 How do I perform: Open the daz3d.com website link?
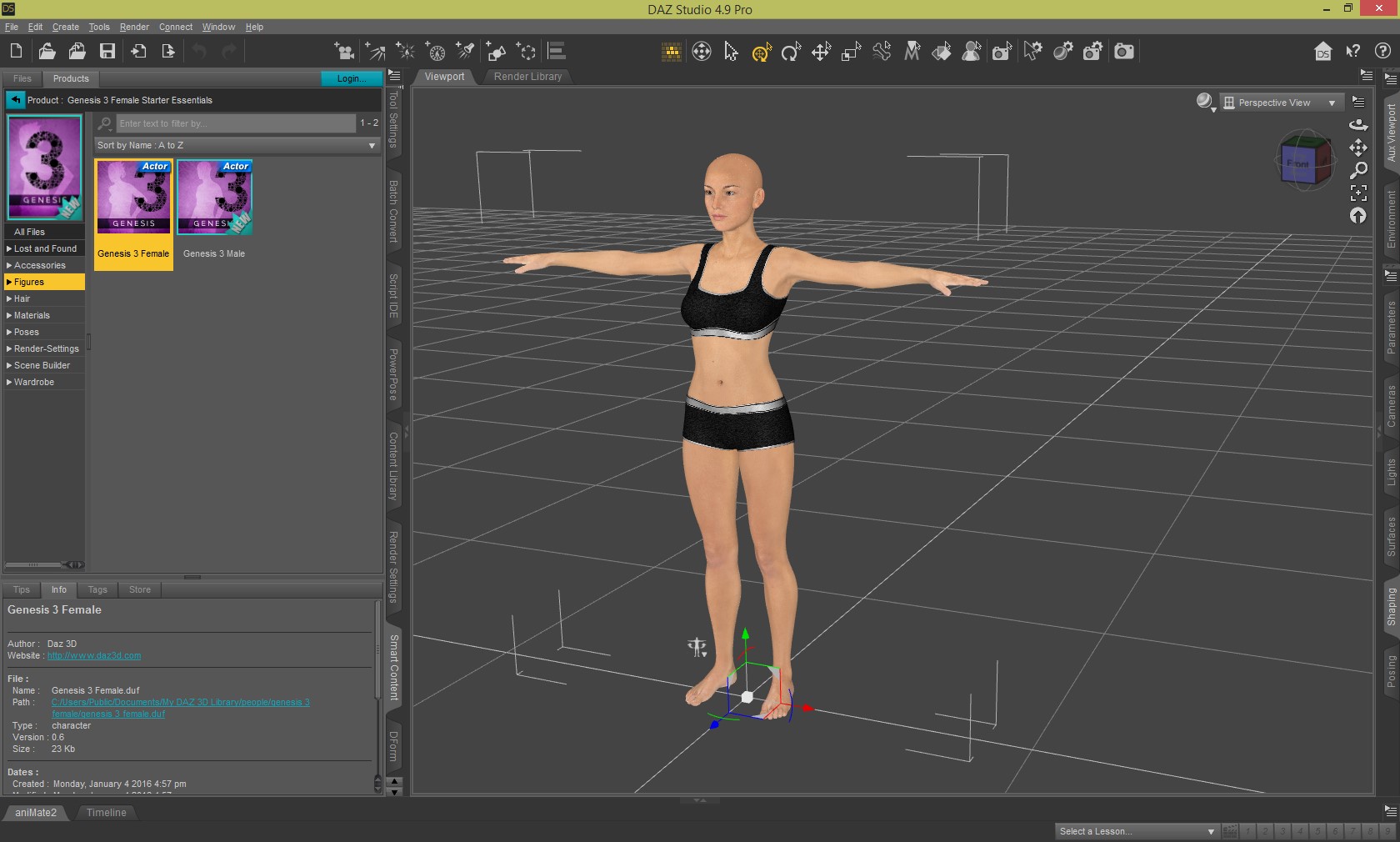pyautogui.click(x=94, y=655)
